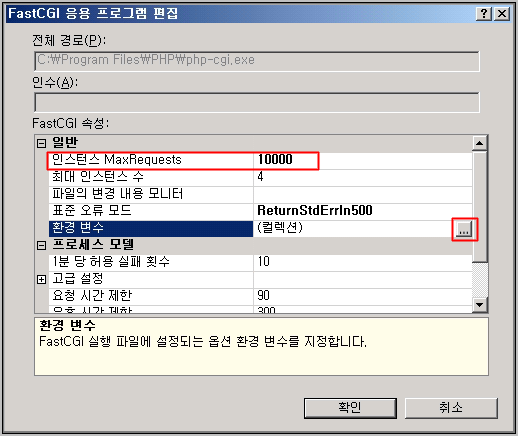518x436 pixels.
Task: Click the request timeout value 90
Action: (x=263, y=295)
